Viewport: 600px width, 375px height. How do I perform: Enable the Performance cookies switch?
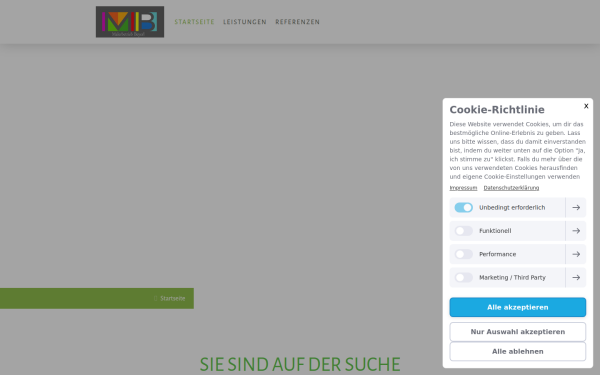coord(464,254)
